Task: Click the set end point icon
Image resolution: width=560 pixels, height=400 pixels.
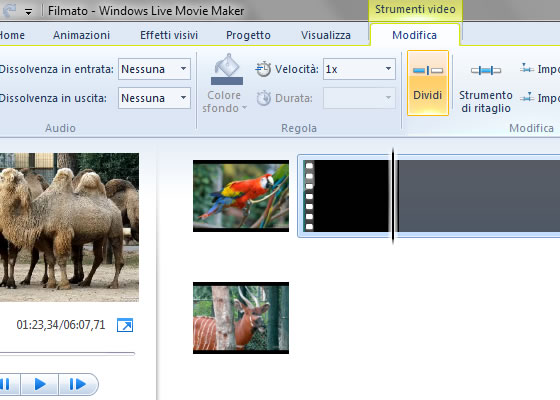Action: tap(527, 97)
